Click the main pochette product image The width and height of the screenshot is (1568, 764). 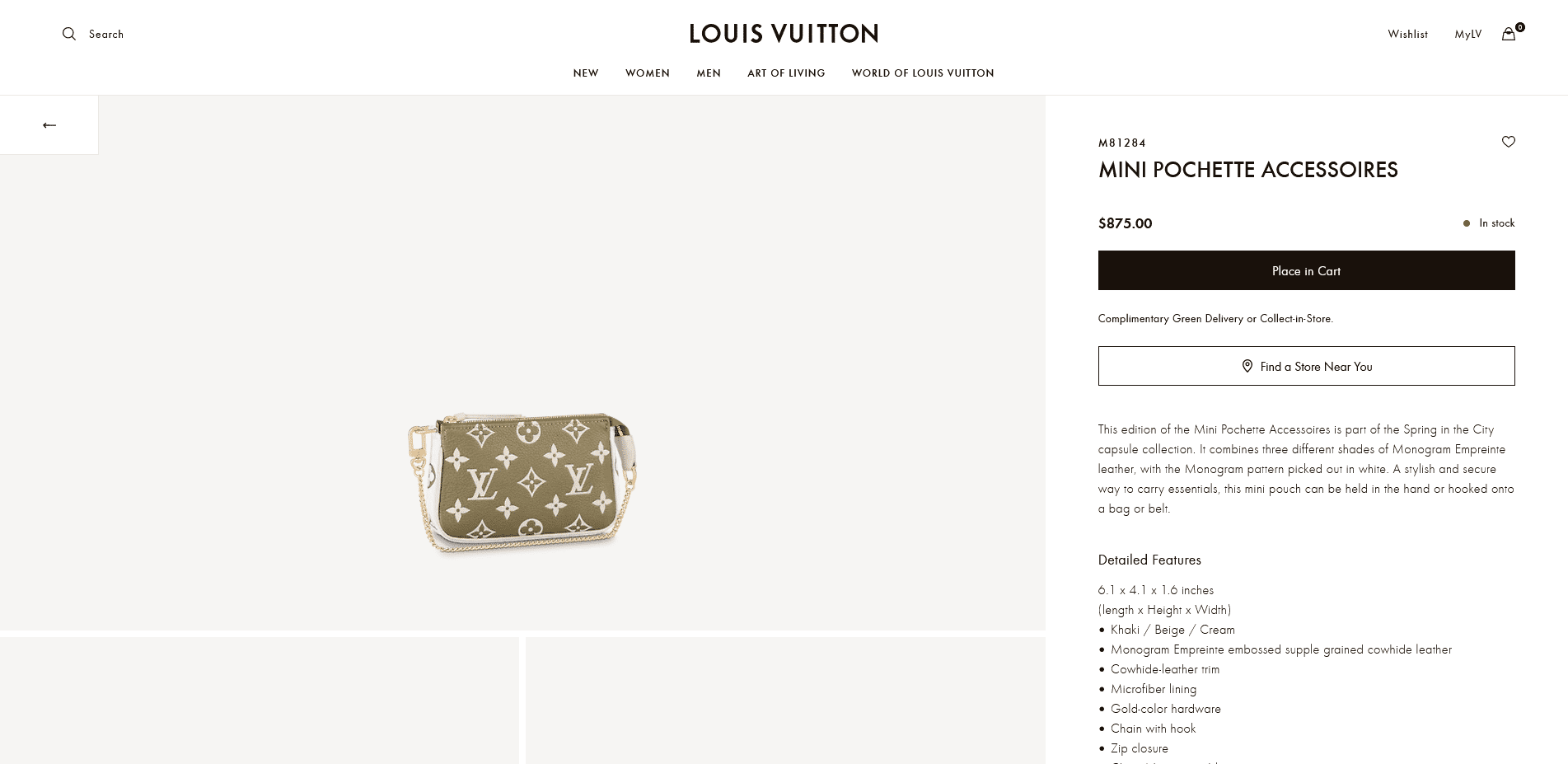(x=522, y=482)
